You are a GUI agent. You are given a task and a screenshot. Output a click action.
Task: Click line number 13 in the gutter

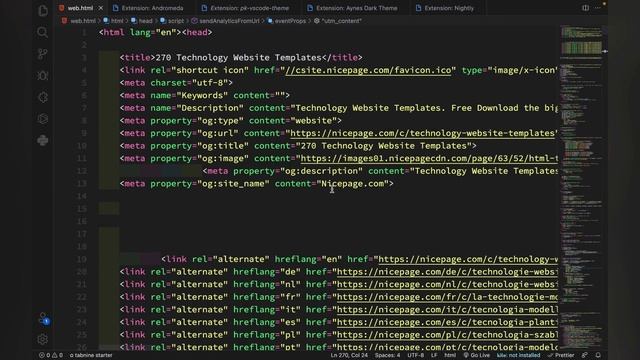pos(82,184)
